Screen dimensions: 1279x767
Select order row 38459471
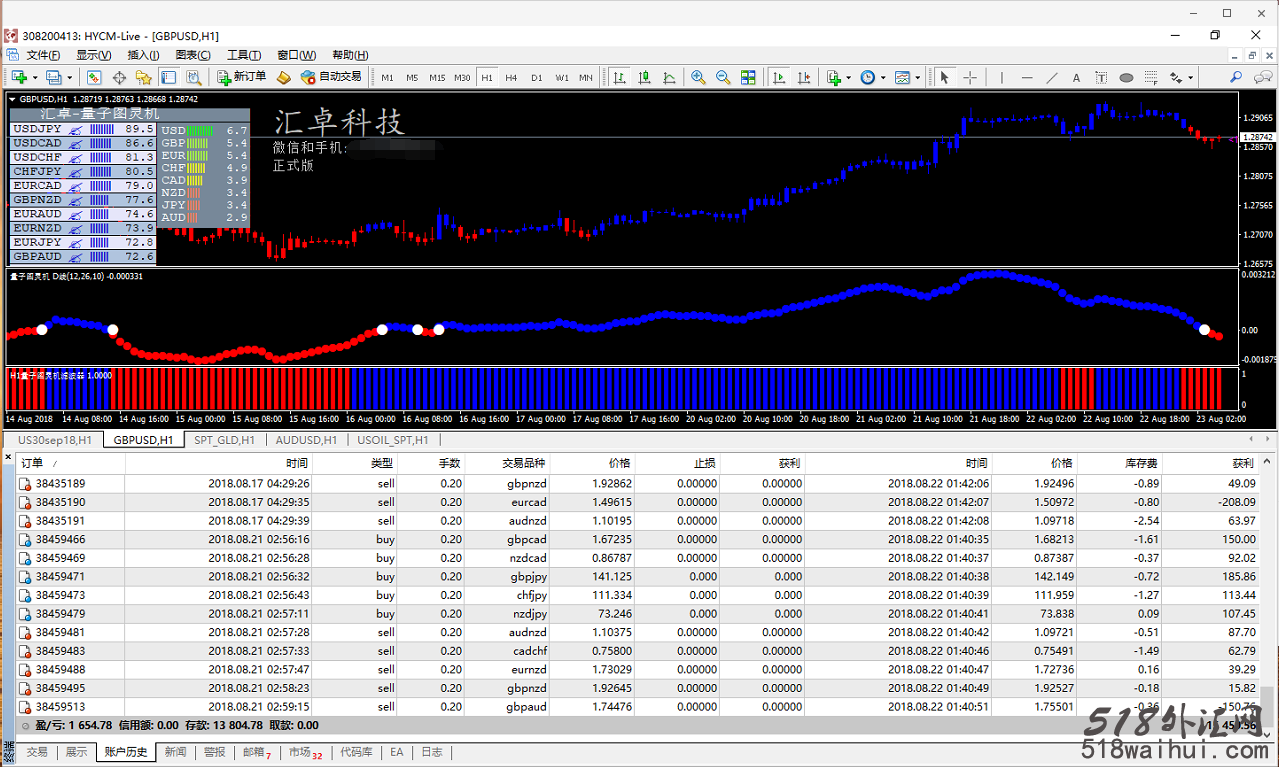(60, 577)
